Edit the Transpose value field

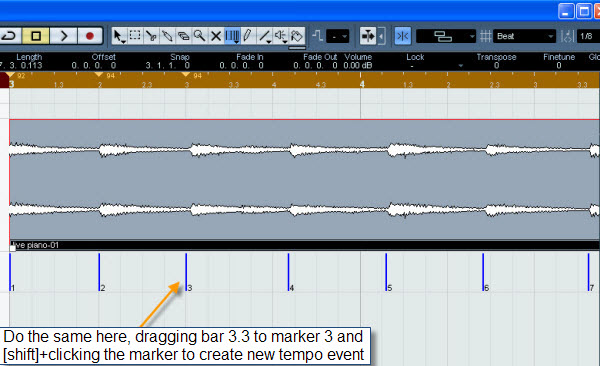click(496, 65)
